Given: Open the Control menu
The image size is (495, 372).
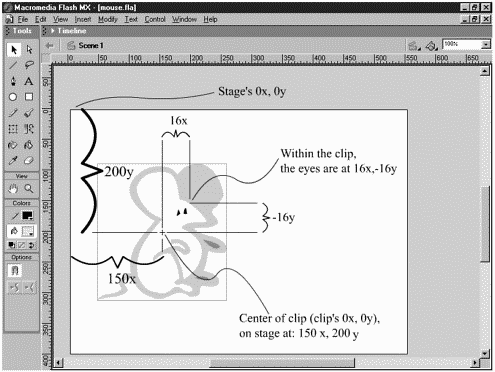Looking at the screenshot, I should 155,19.
